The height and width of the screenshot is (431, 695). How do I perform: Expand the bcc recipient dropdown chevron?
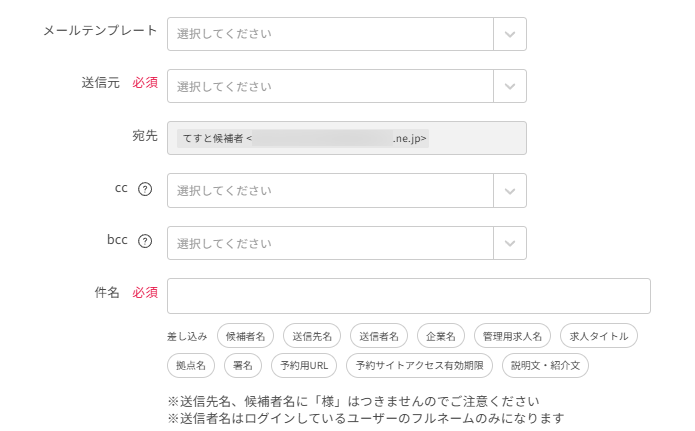click(x=510, y=242)
